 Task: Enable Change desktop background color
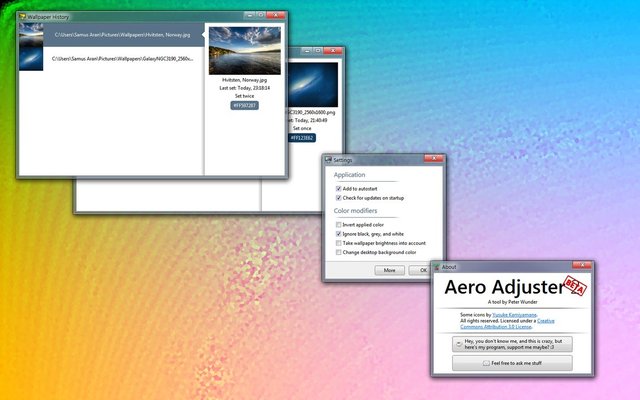tap(339, 252)
